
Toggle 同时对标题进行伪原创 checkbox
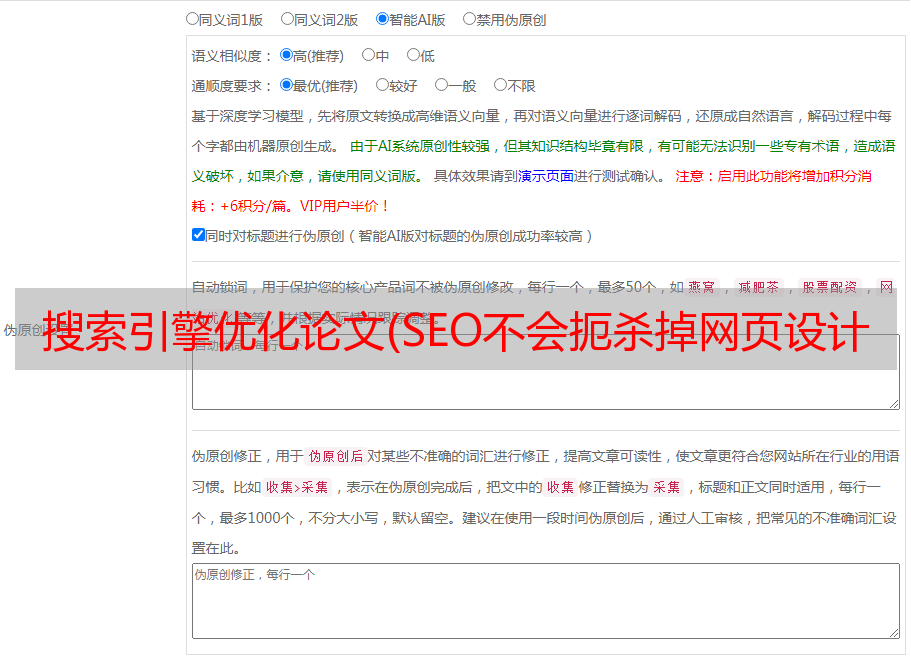(198, 235)
